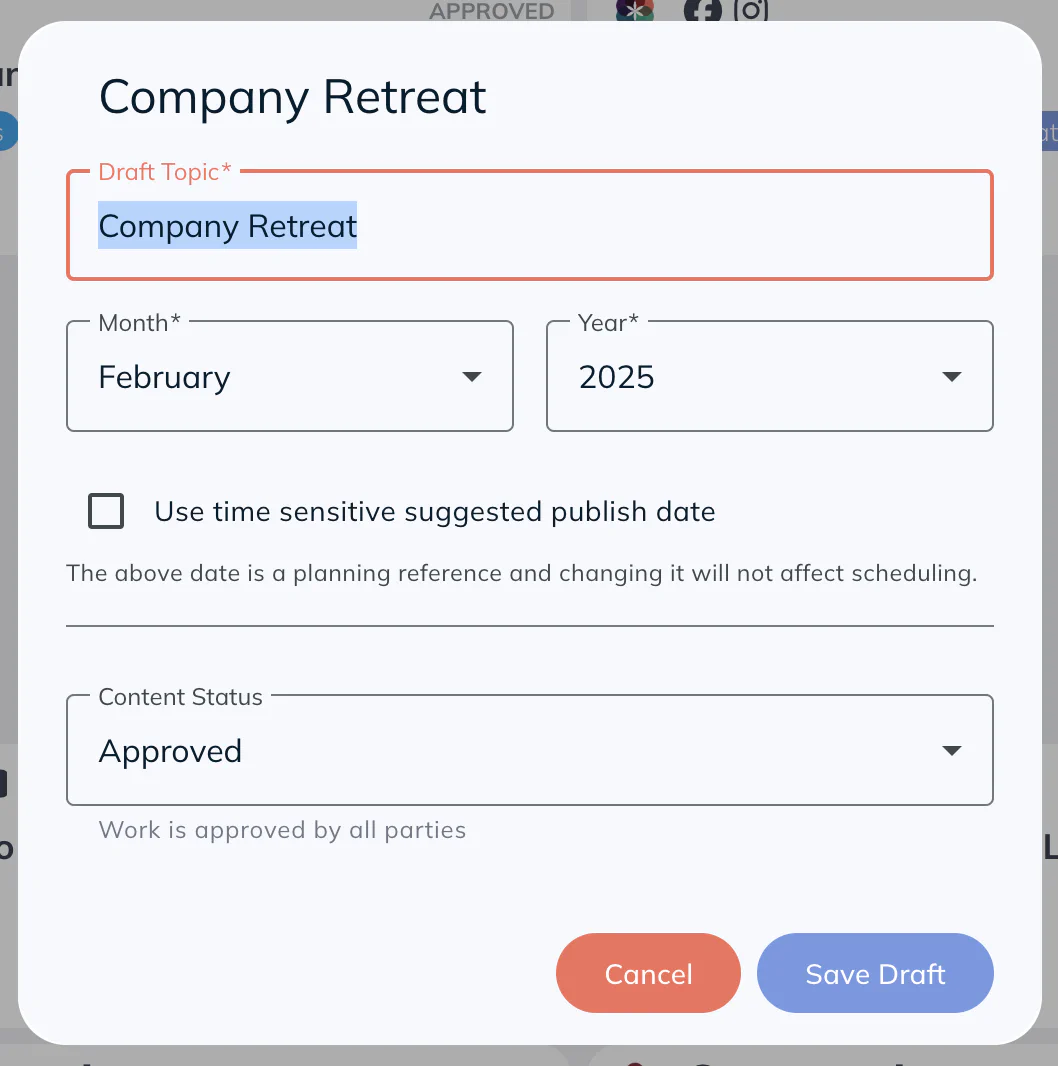
Task: Click the Instagram icon at the top
Action: pos(750,10)
